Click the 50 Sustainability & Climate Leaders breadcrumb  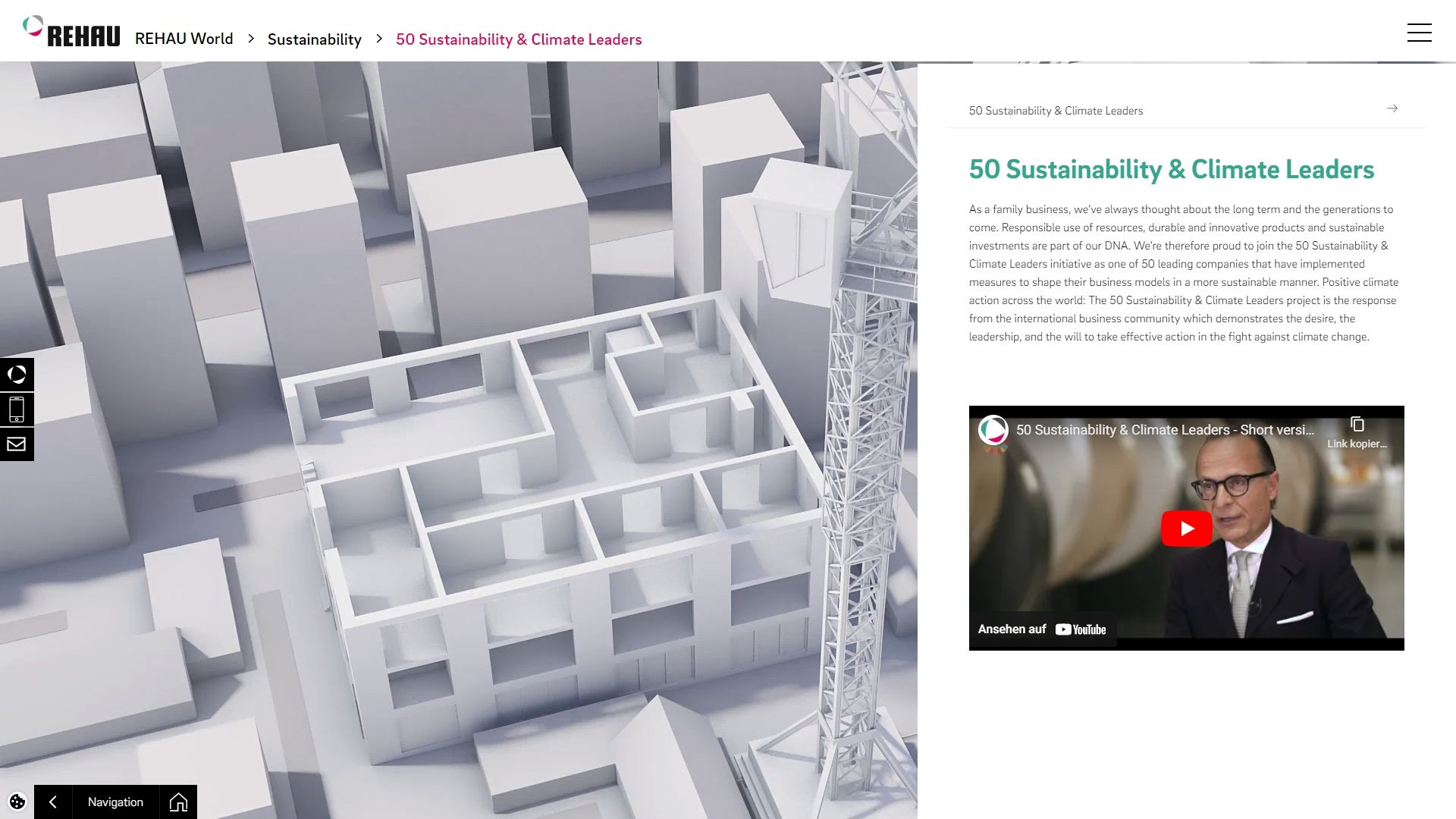[x=519, y=39]
